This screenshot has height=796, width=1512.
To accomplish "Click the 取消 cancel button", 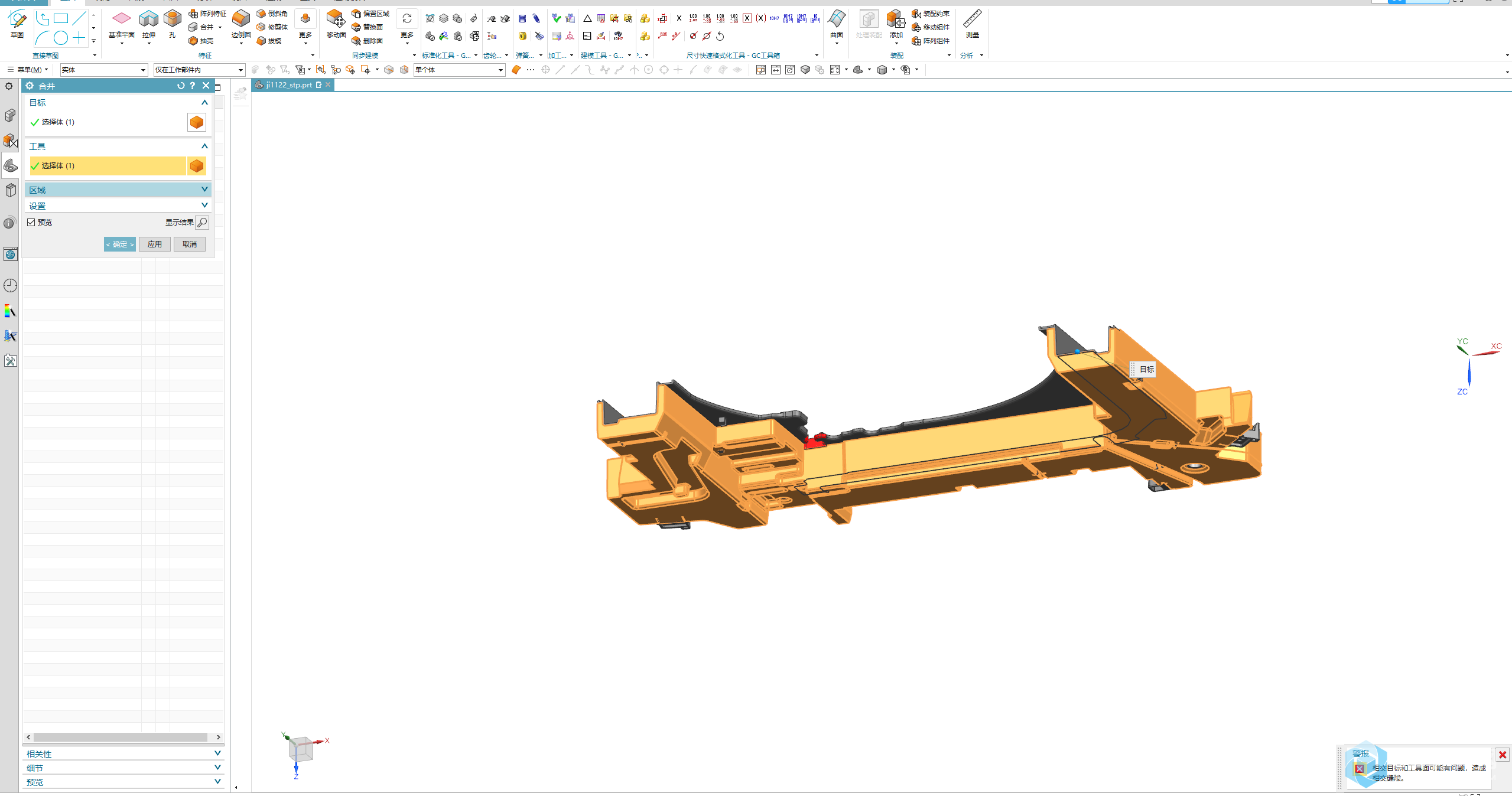I will 190,244.
